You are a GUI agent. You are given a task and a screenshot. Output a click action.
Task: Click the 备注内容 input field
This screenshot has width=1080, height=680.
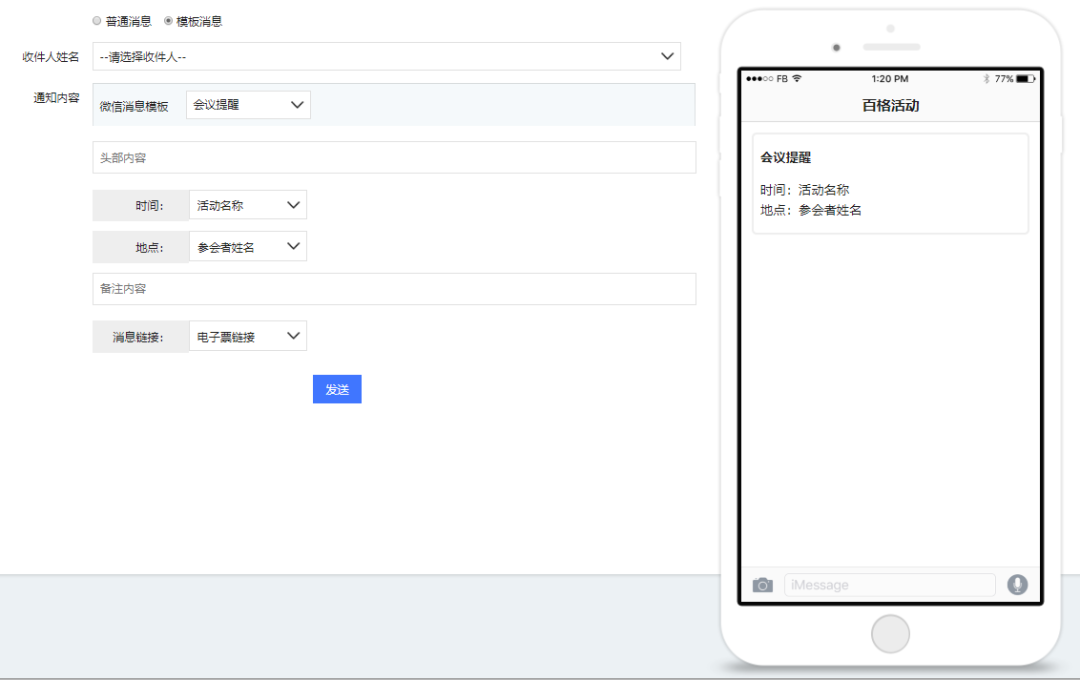(394, 289)
